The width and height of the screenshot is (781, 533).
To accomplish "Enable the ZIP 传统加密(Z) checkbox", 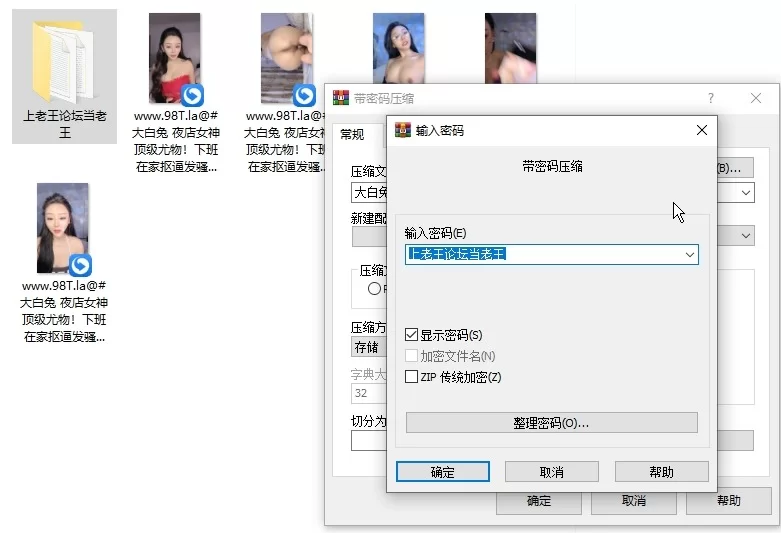I will 411,377.
